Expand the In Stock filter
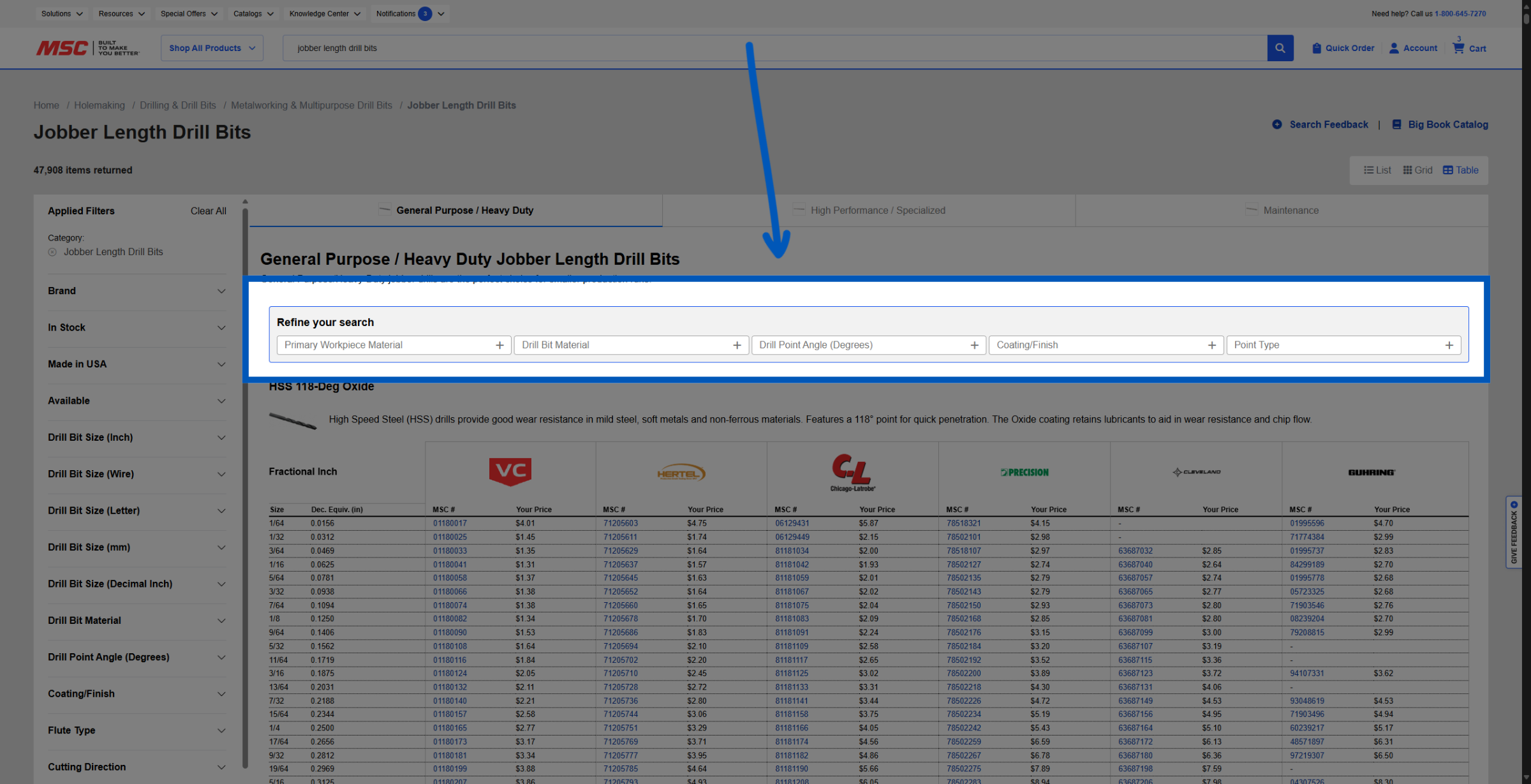 coord(137,328)
